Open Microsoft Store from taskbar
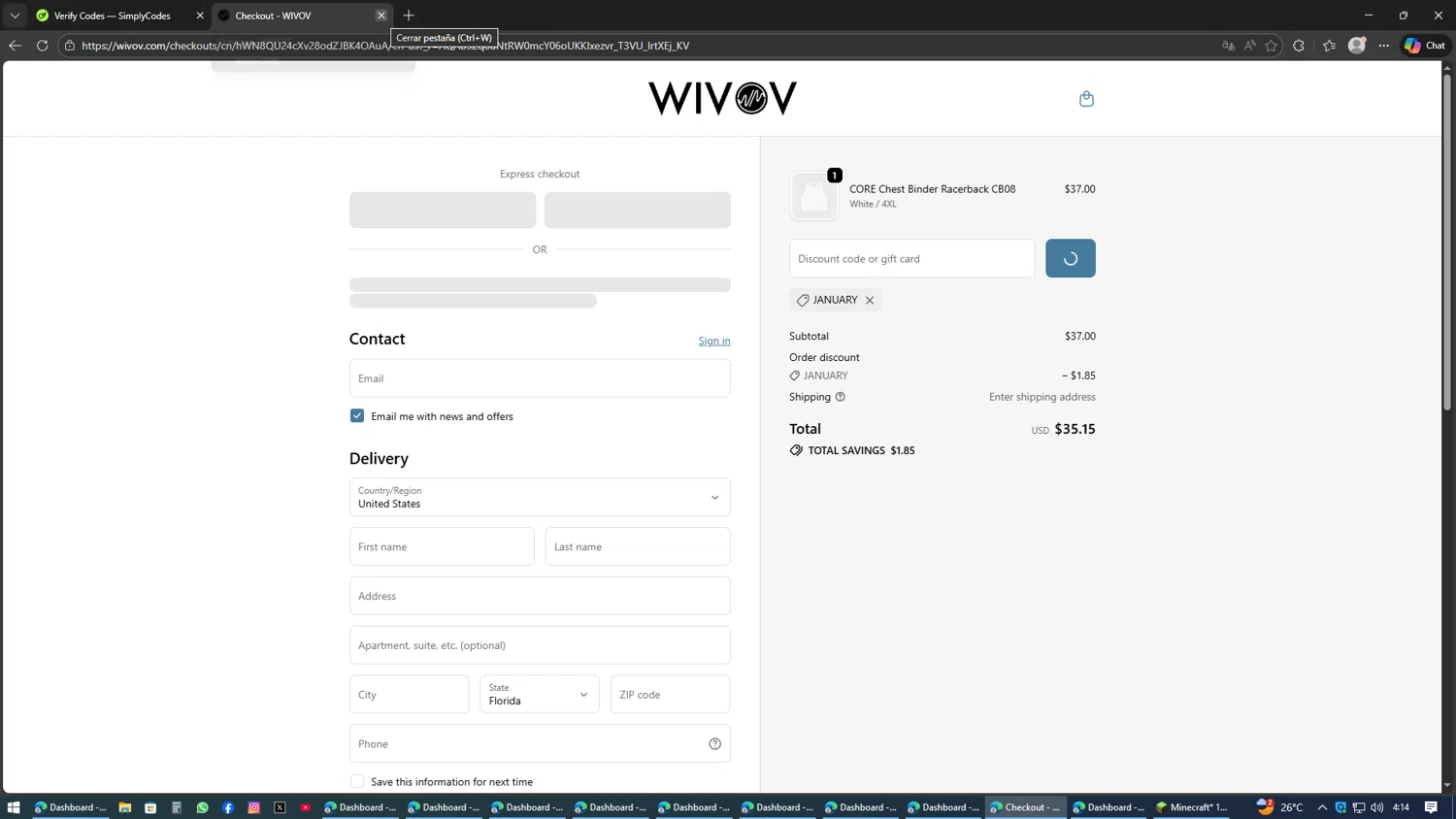Image resolution: width=1456 pixels, height=819 pixels. pos(150,807)
